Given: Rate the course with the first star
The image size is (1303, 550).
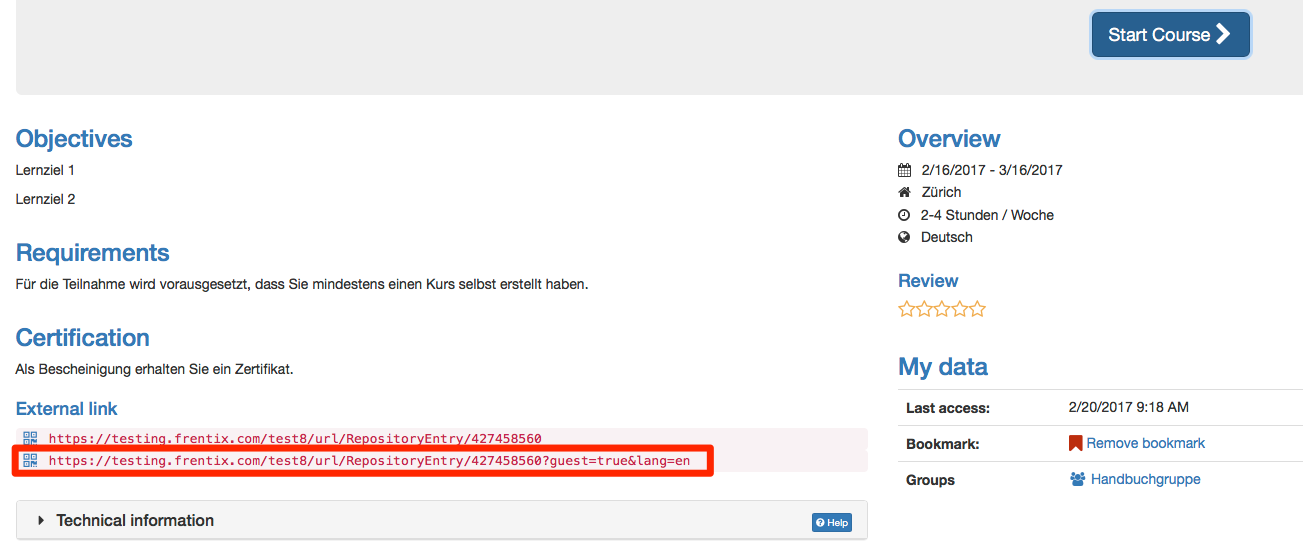Looking at the screenshot, I should [x=907, y=310].
